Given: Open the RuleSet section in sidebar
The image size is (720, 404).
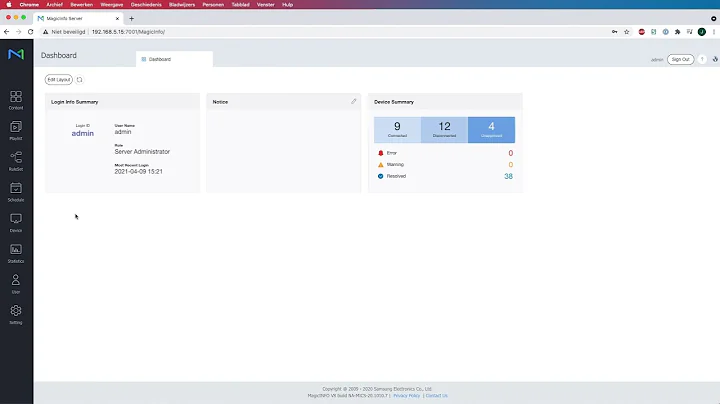Looking at the screenshot, I should [16, 161].
